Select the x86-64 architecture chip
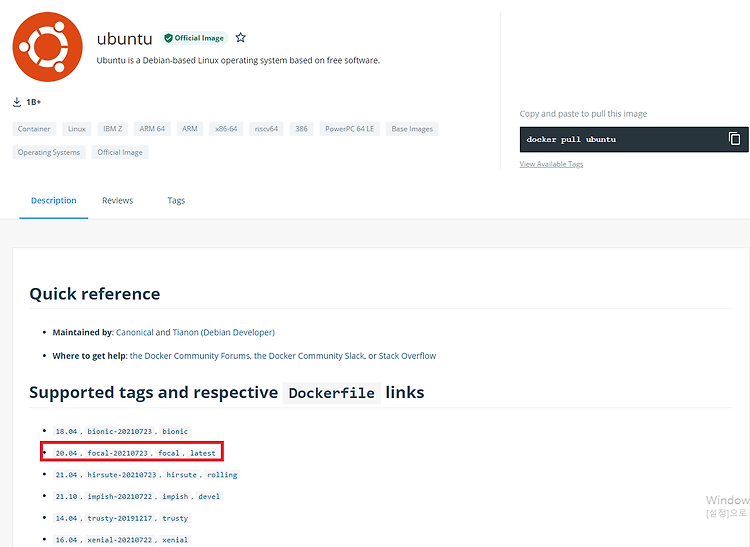 click(x=226, y=129)
